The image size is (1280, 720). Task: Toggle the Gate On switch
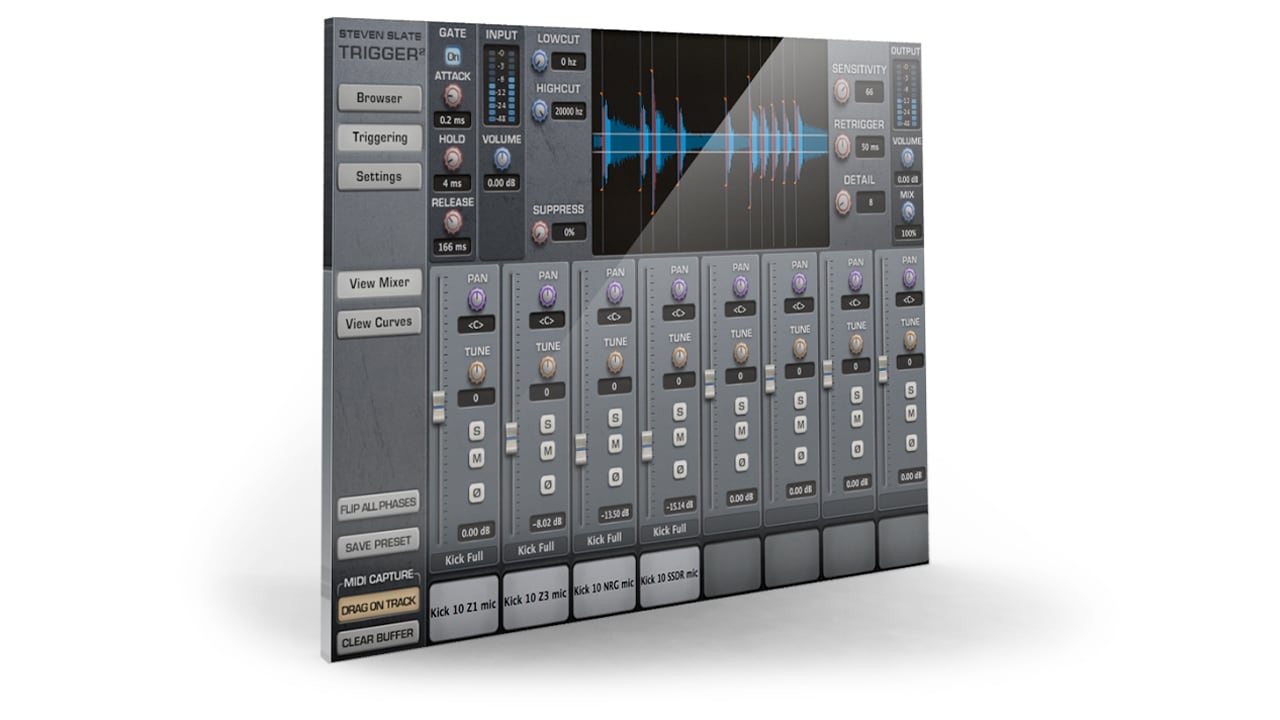pyautogui.click(x=453, y=56)
